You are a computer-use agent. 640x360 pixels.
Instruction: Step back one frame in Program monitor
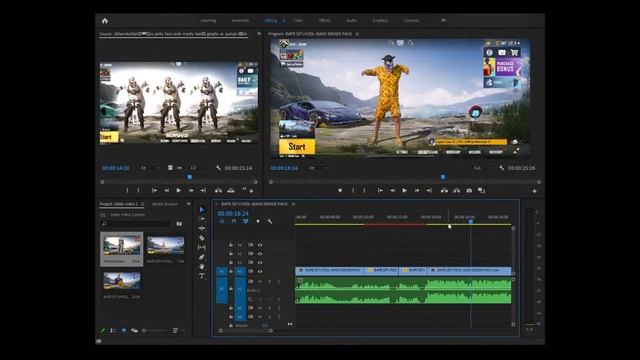coord(392,190)
